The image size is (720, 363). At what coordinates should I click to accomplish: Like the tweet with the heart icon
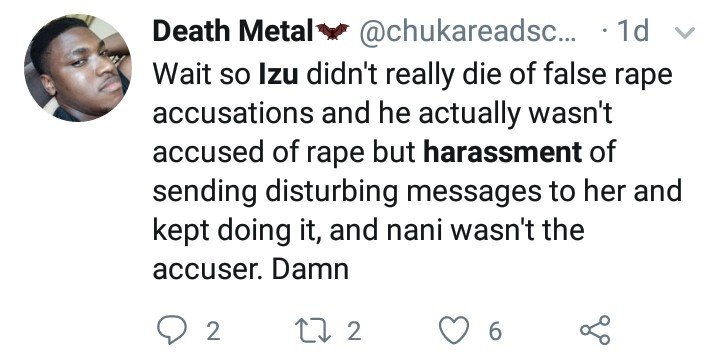point(454,330)
